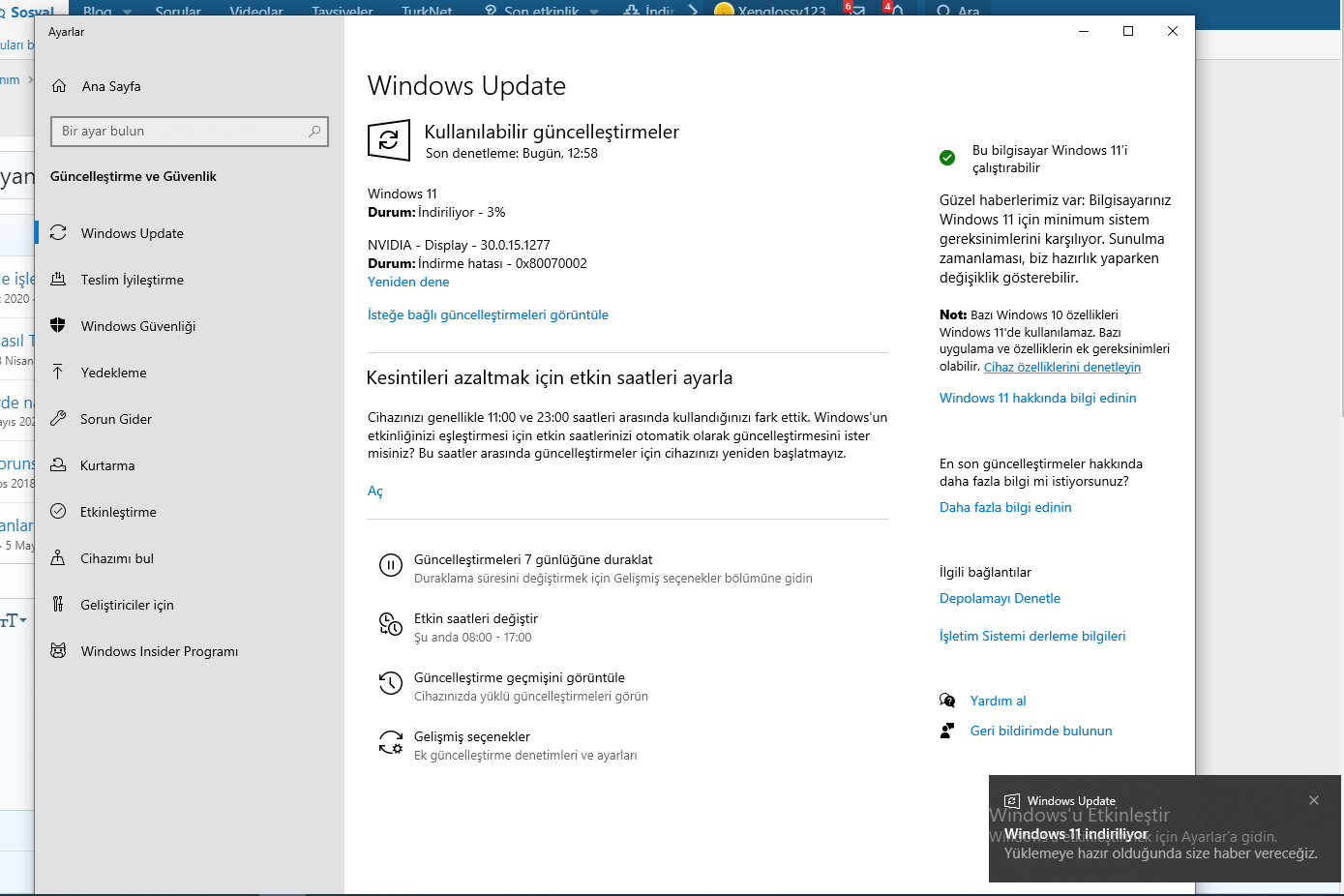
Task: Click Yeniden dene to retry the NVIDIA download
Action: coord(408,282)
